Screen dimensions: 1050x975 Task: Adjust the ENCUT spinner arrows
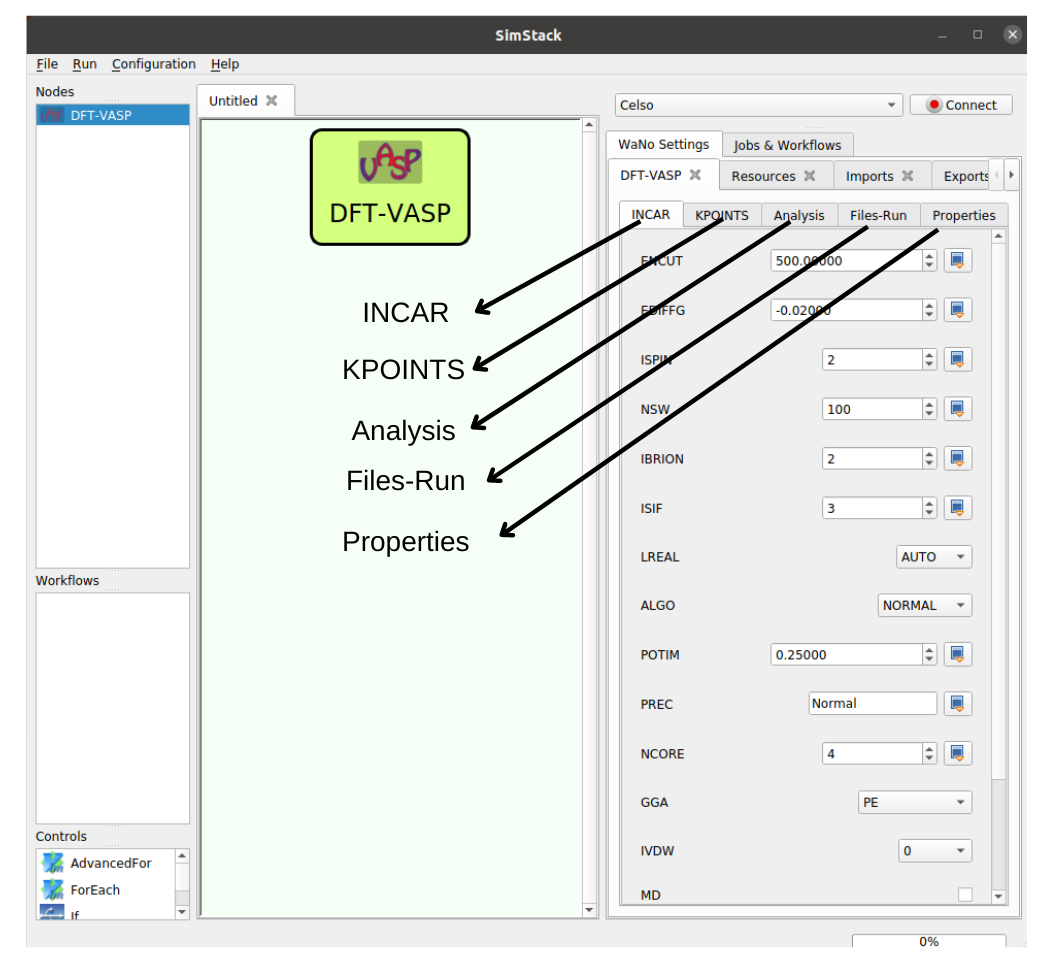click(x=929, y=260)
